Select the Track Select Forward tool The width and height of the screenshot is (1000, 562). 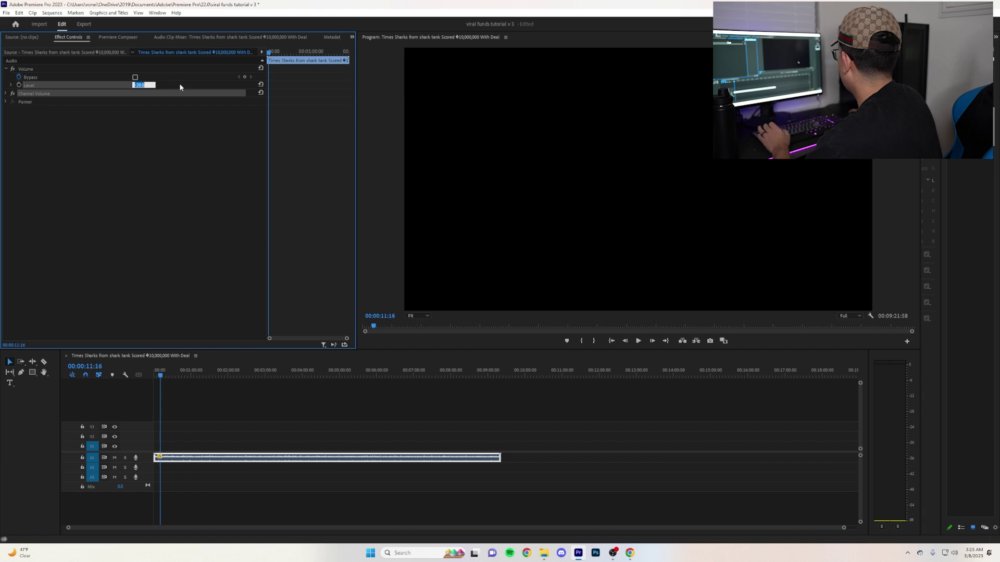pos(21,362)
